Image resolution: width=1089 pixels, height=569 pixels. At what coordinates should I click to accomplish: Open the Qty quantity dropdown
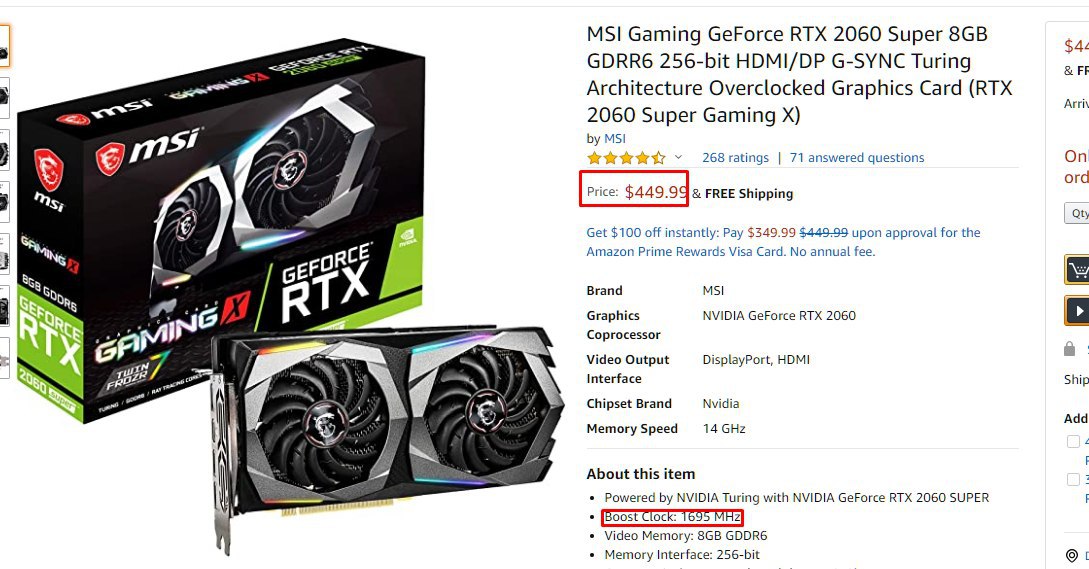(1077, 213)
